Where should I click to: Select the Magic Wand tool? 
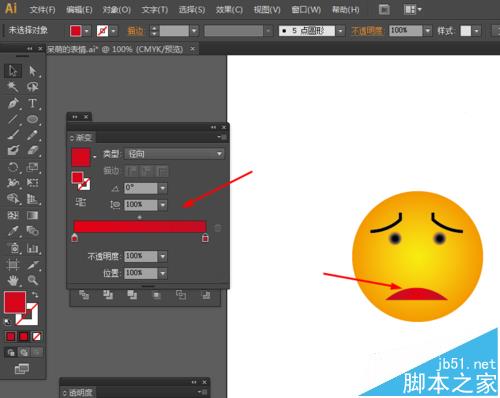[x=13, y=87]
